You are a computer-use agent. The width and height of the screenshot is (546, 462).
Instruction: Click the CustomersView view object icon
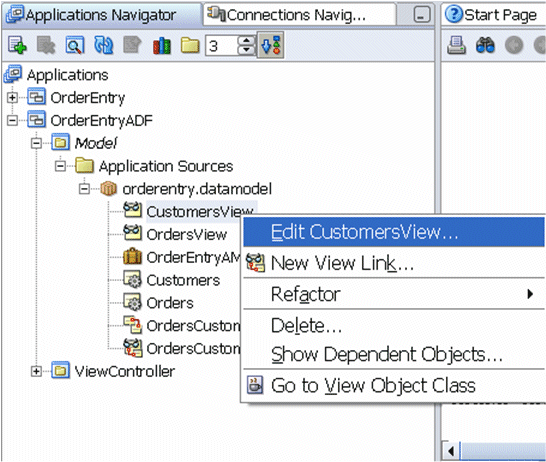coord(132,211)
